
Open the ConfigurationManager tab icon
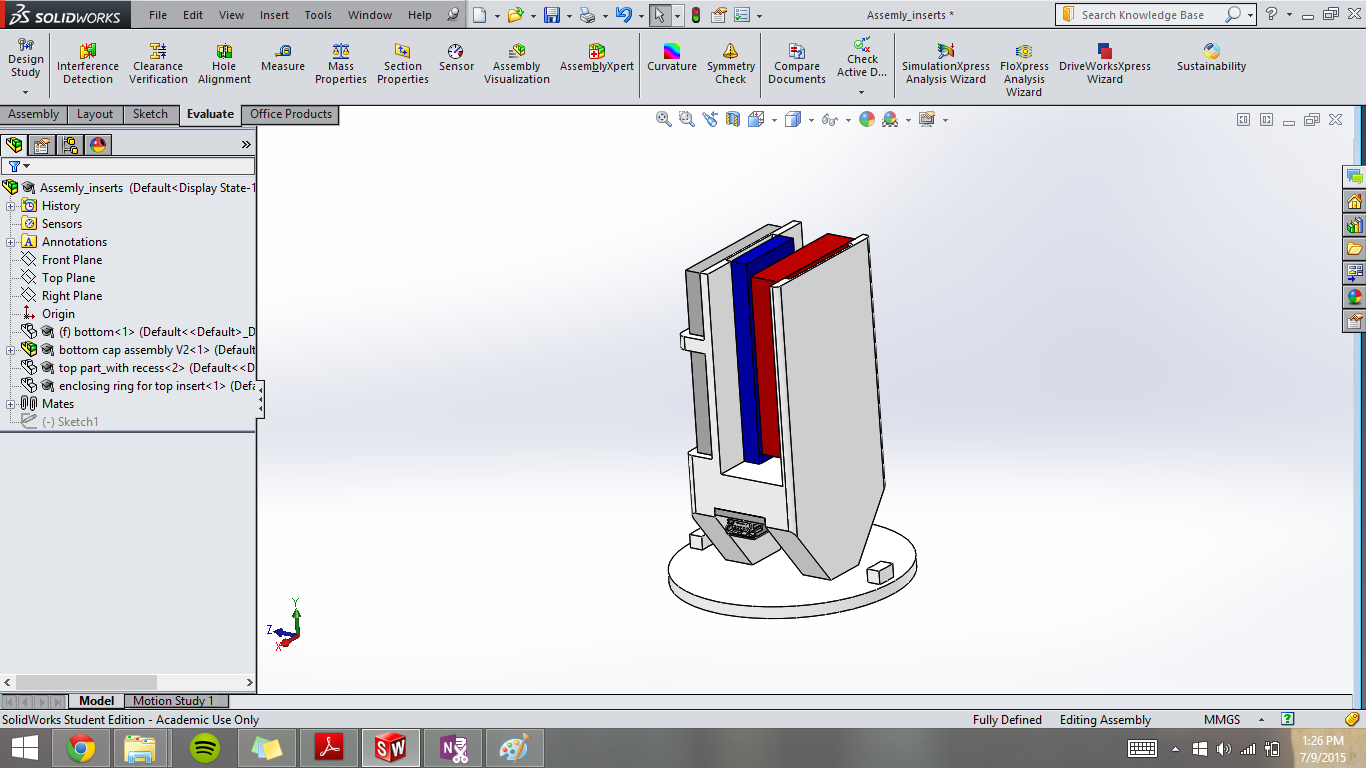click(70, 145)
